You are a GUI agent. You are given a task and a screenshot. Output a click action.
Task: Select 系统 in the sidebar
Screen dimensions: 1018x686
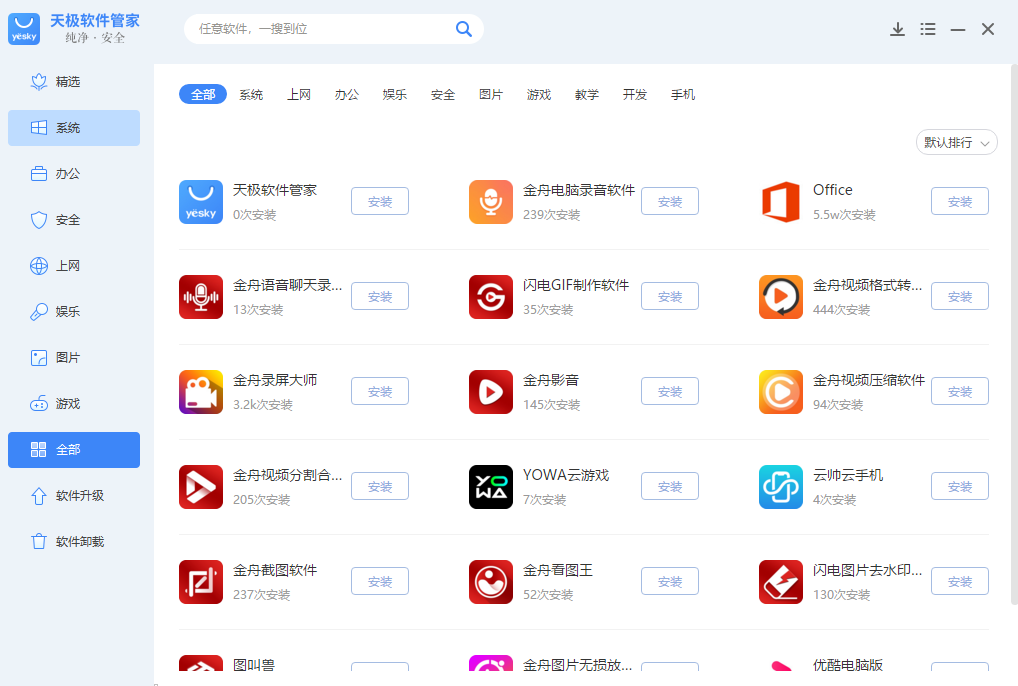[74, 128]
